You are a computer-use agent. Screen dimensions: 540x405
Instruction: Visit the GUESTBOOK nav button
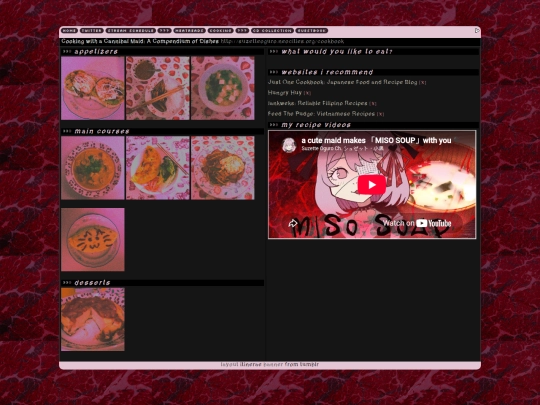pos(312,31)
